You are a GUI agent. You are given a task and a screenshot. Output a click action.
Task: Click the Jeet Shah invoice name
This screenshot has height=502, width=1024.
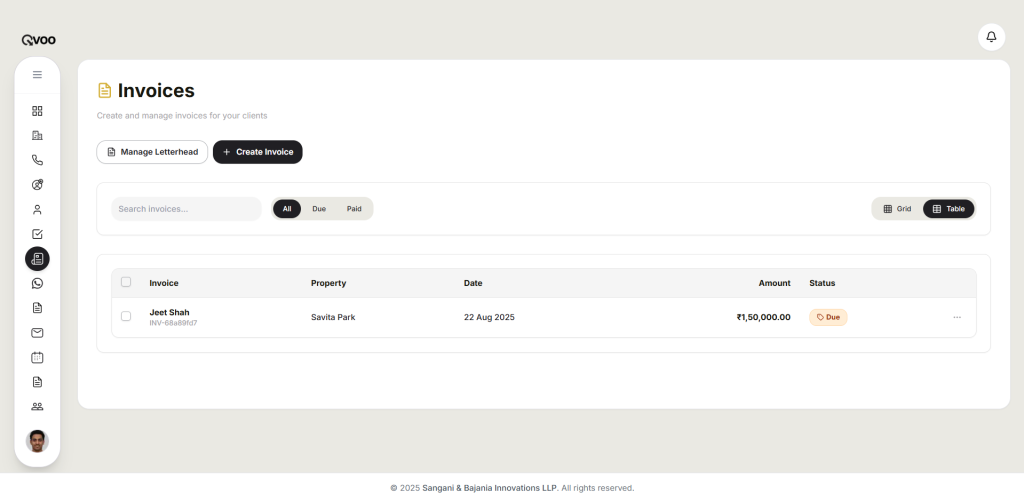click(169, 312)
